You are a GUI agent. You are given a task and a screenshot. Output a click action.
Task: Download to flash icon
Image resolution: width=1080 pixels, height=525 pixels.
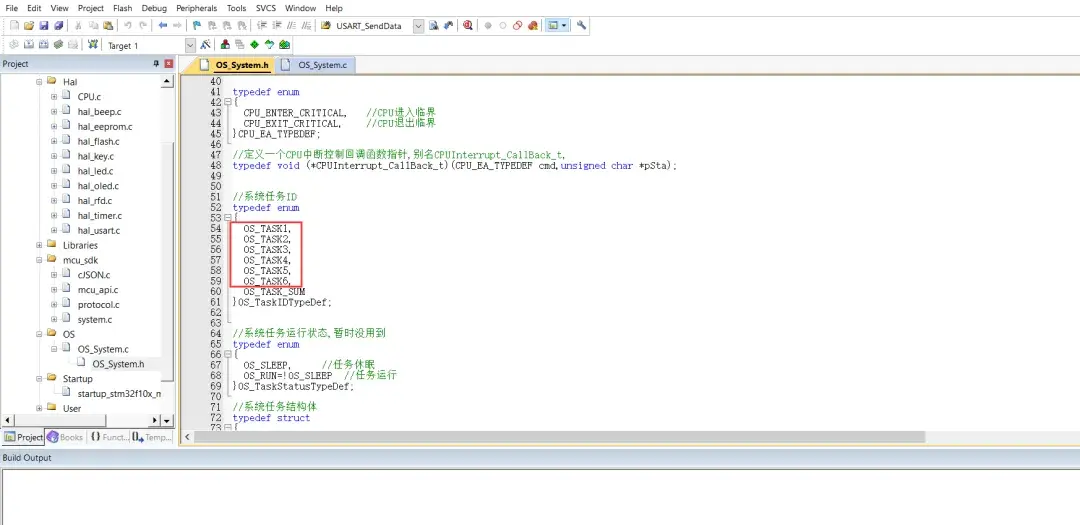pyautogui.click(x=92, y=45)
